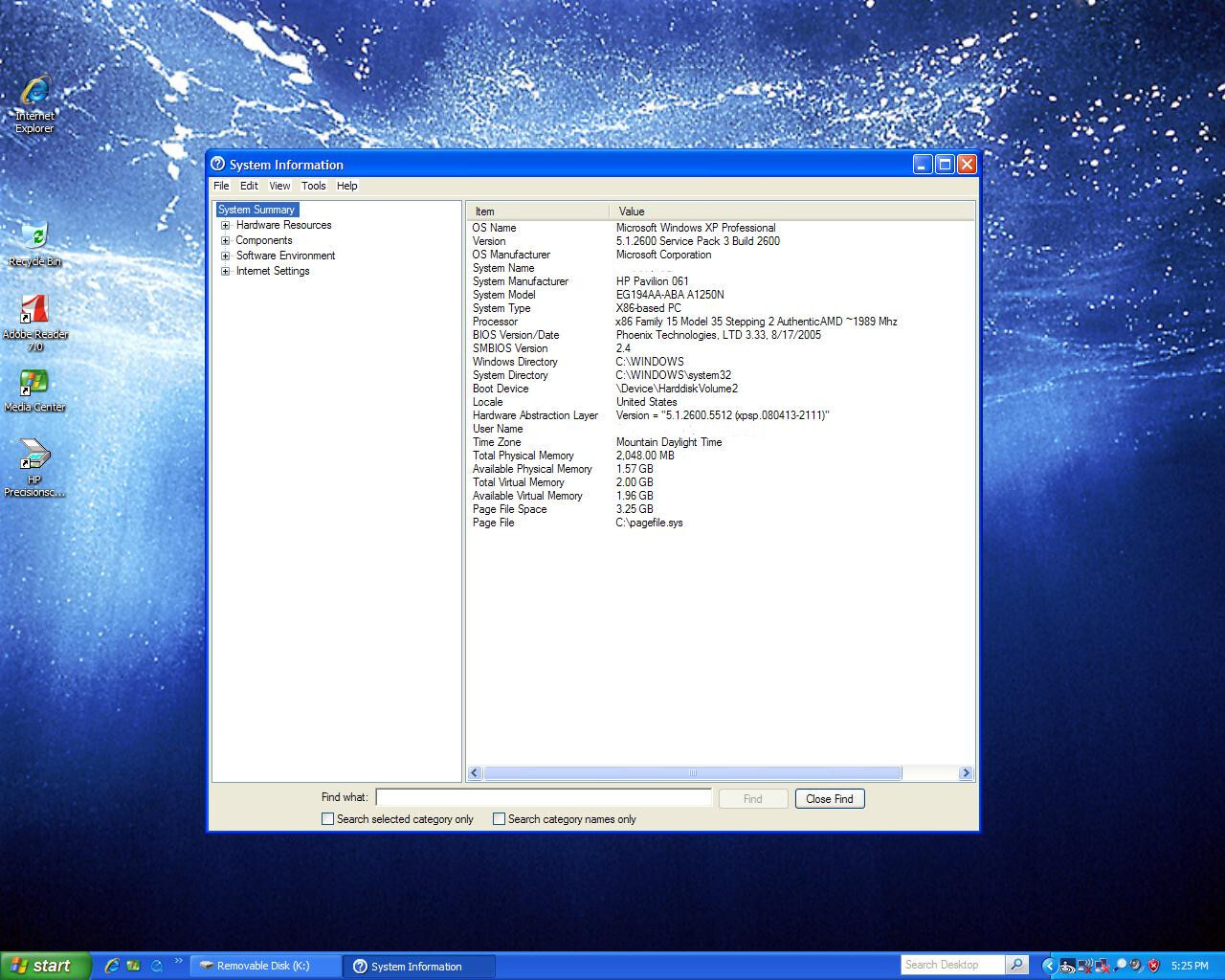Click the Search Desktop magnifier button
This screenshot has height=980, width=1225.
(1017, 965)
